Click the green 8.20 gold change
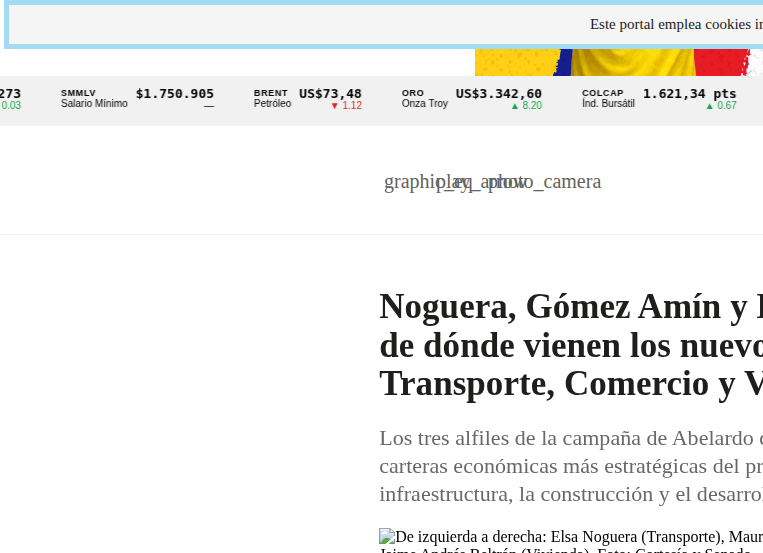This screenshot has height=553, width=763. coord(527,106)
